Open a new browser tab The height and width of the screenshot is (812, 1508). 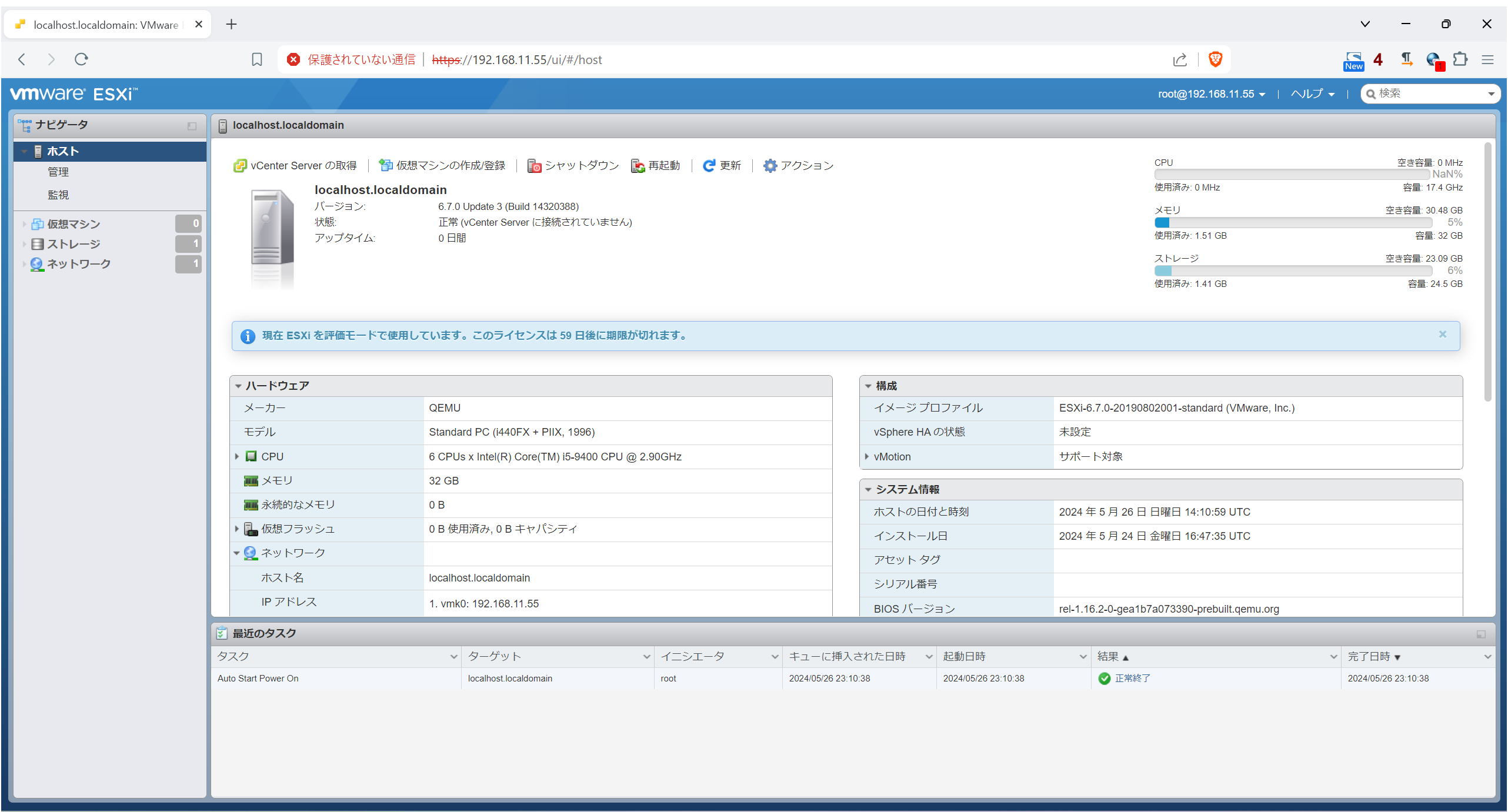click(x=231, y=24)
